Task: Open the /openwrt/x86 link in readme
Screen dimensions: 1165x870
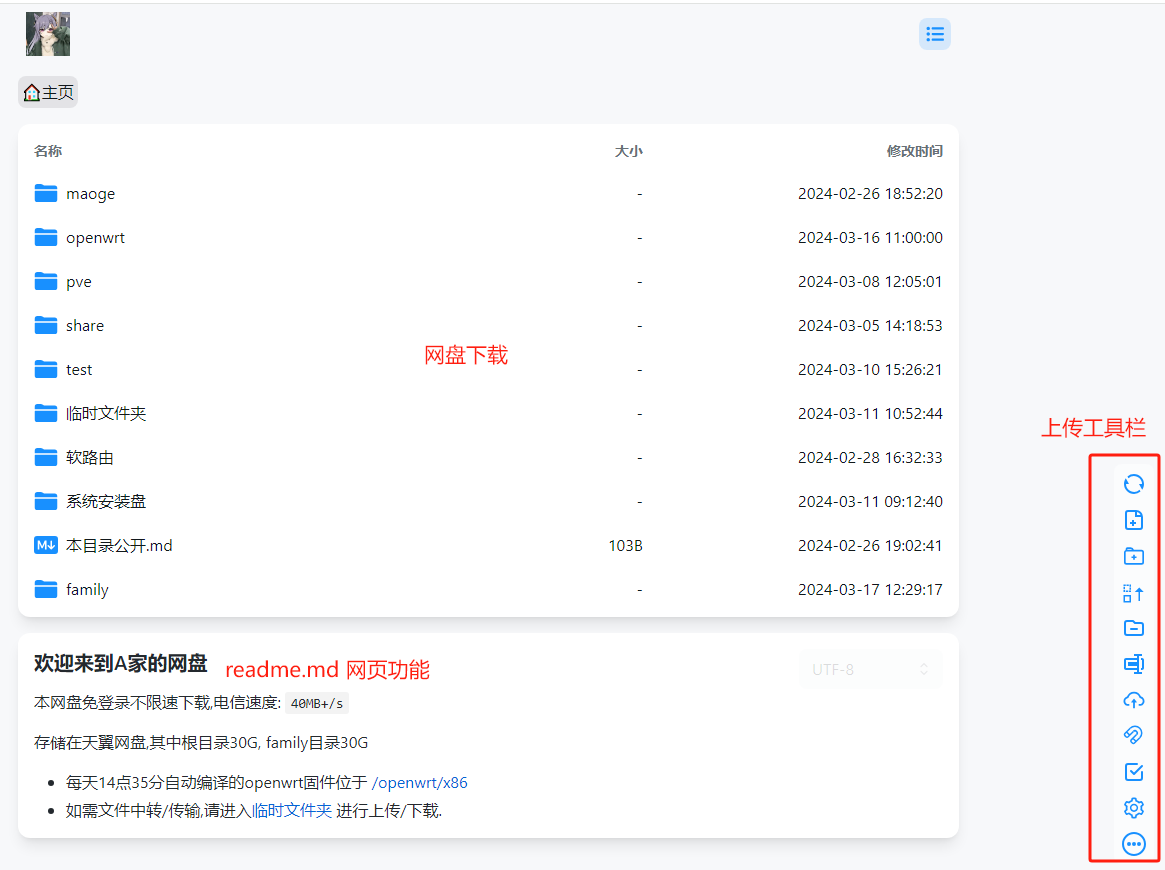Action: pyautogui.click(x=419, y=782)
